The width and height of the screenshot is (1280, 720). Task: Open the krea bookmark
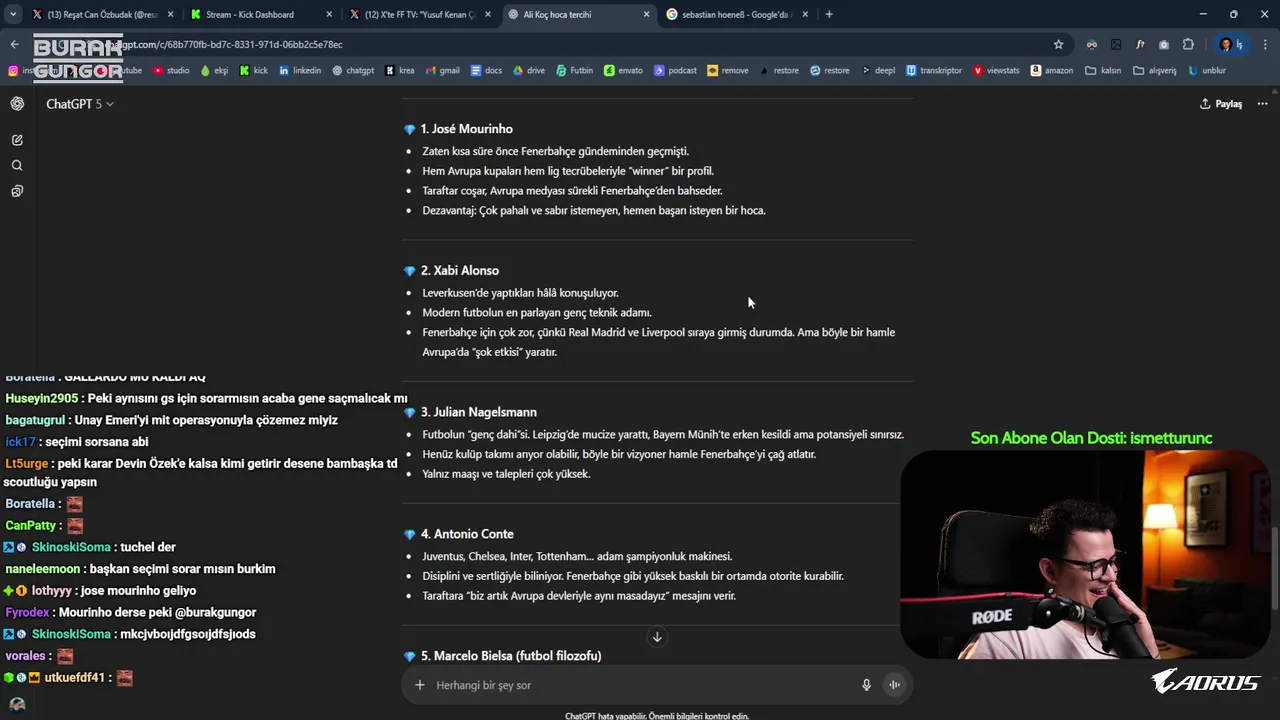coord(400,71)
